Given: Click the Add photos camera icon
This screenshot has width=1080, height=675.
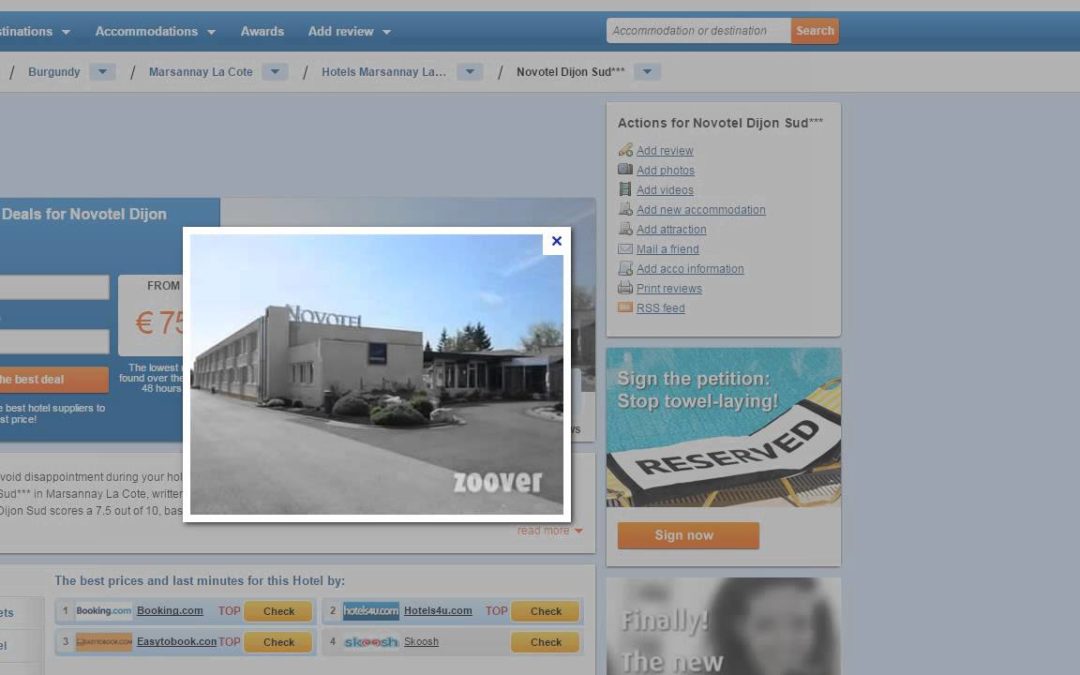Looking at the screenshot, I should pyautogui.click(x=625, y=170).
